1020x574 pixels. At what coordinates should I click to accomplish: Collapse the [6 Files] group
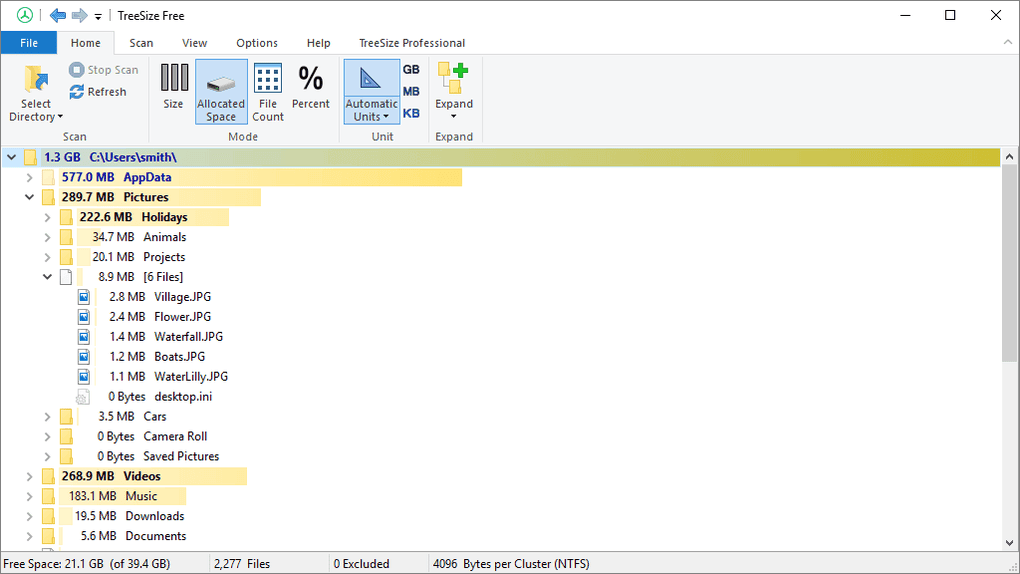coord(47,277)
